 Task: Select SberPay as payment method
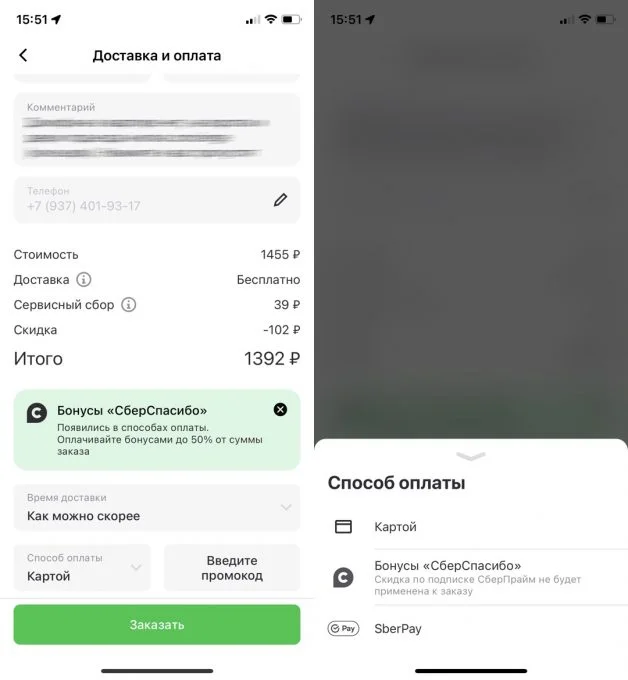coord(471,628)
